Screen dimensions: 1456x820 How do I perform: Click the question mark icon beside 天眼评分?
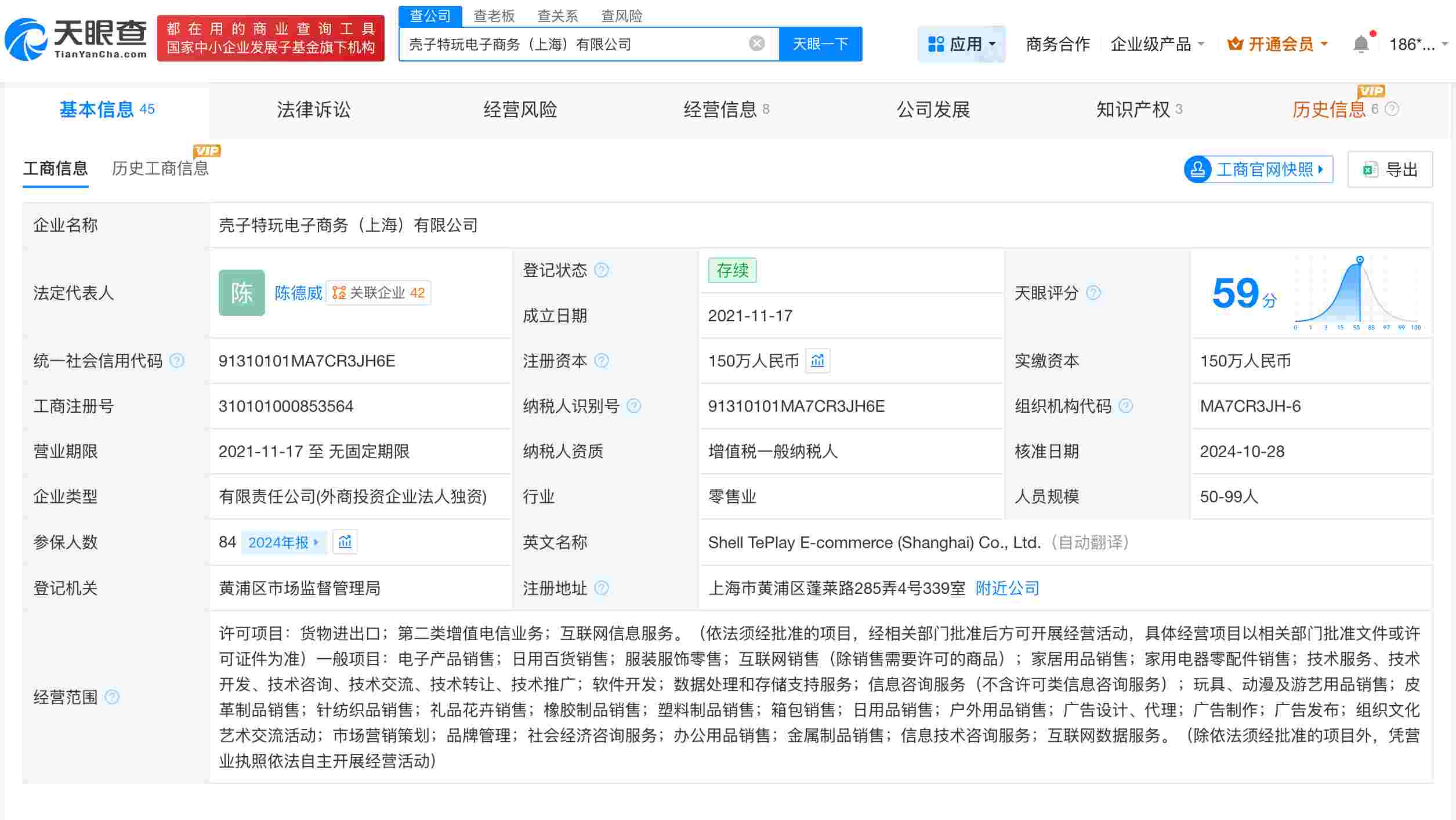click(x=1093, y=293)
